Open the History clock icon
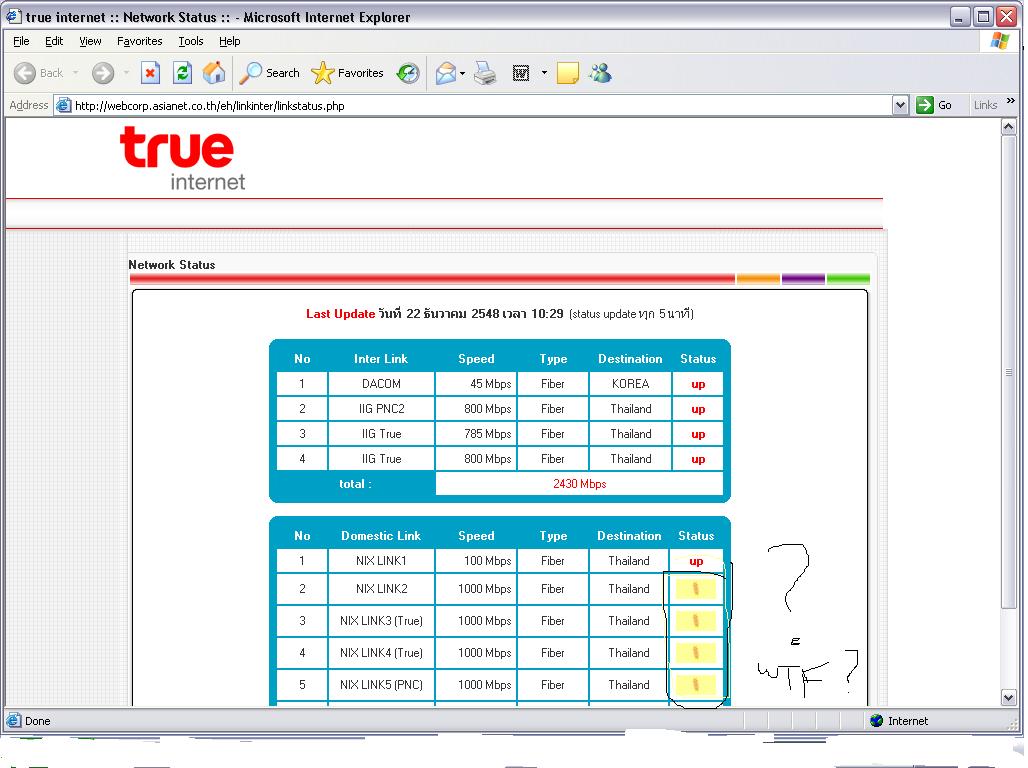The width and height of the screenshot is (1028, 768). pyautogui.click(x=408, y=73)
